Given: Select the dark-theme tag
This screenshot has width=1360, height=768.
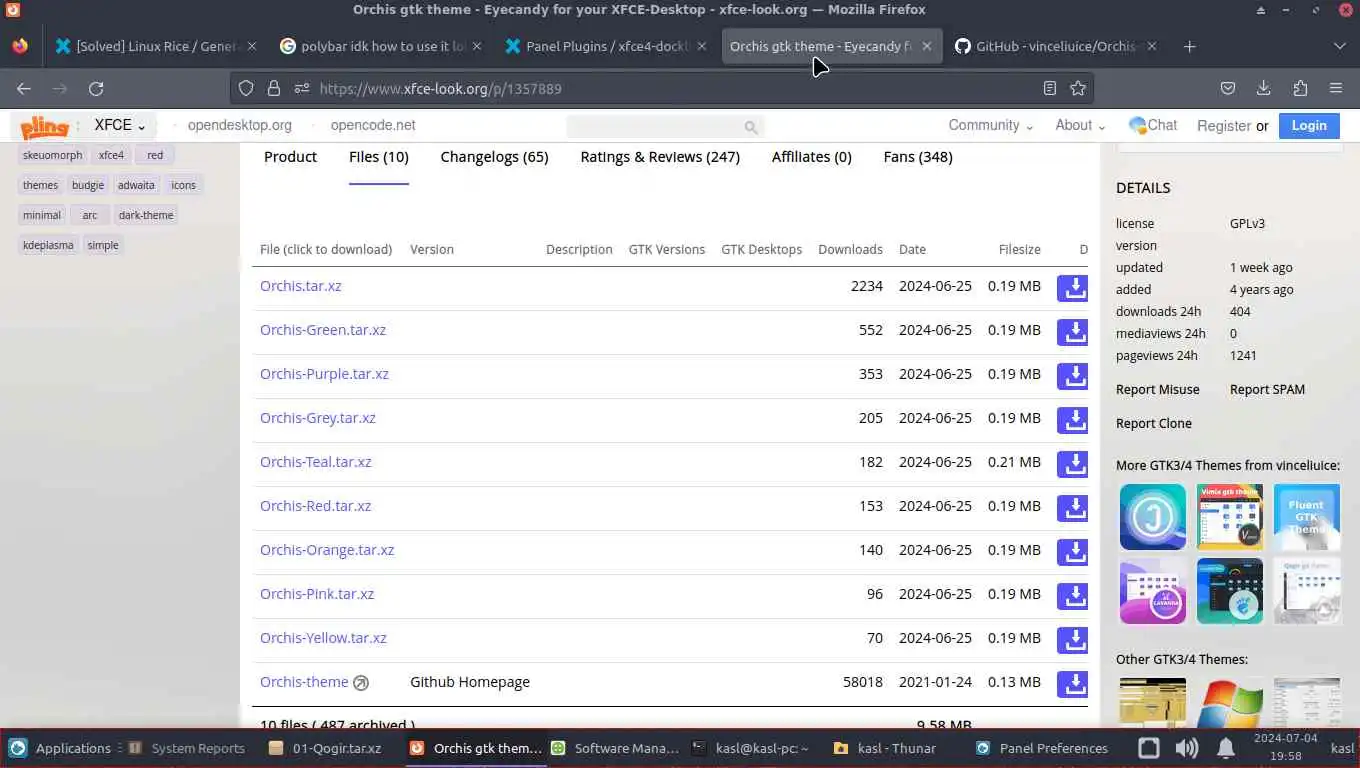Looking at the screenshot, I should (146, 215).
